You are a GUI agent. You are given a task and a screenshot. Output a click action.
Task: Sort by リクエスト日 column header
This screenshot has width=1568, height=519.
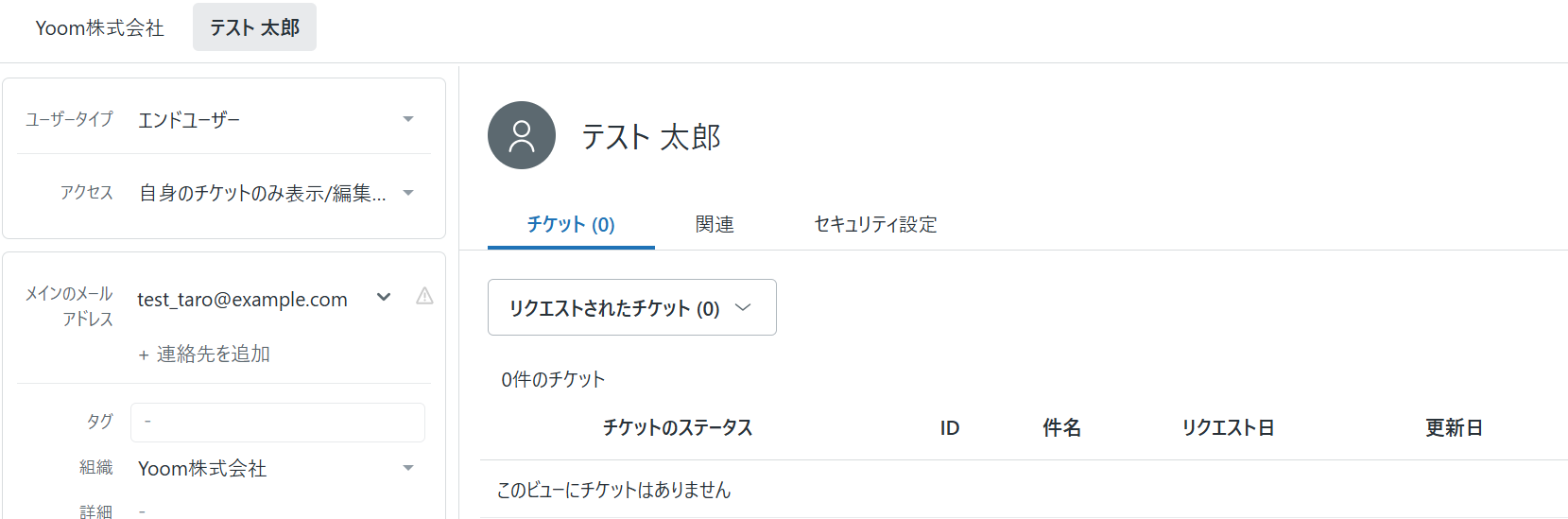[1228, 428]
